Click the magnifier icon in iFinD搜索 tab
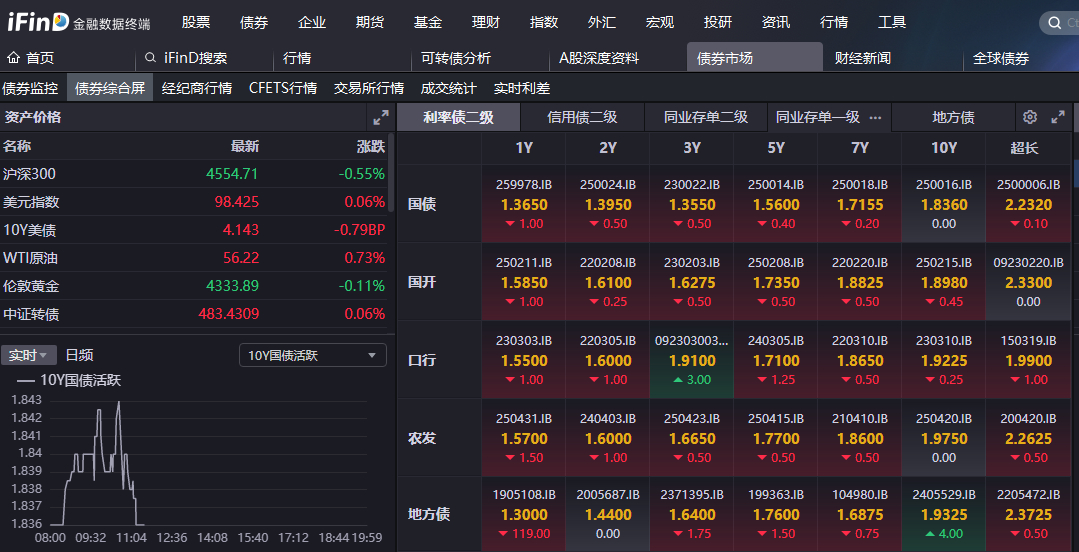 151,59
